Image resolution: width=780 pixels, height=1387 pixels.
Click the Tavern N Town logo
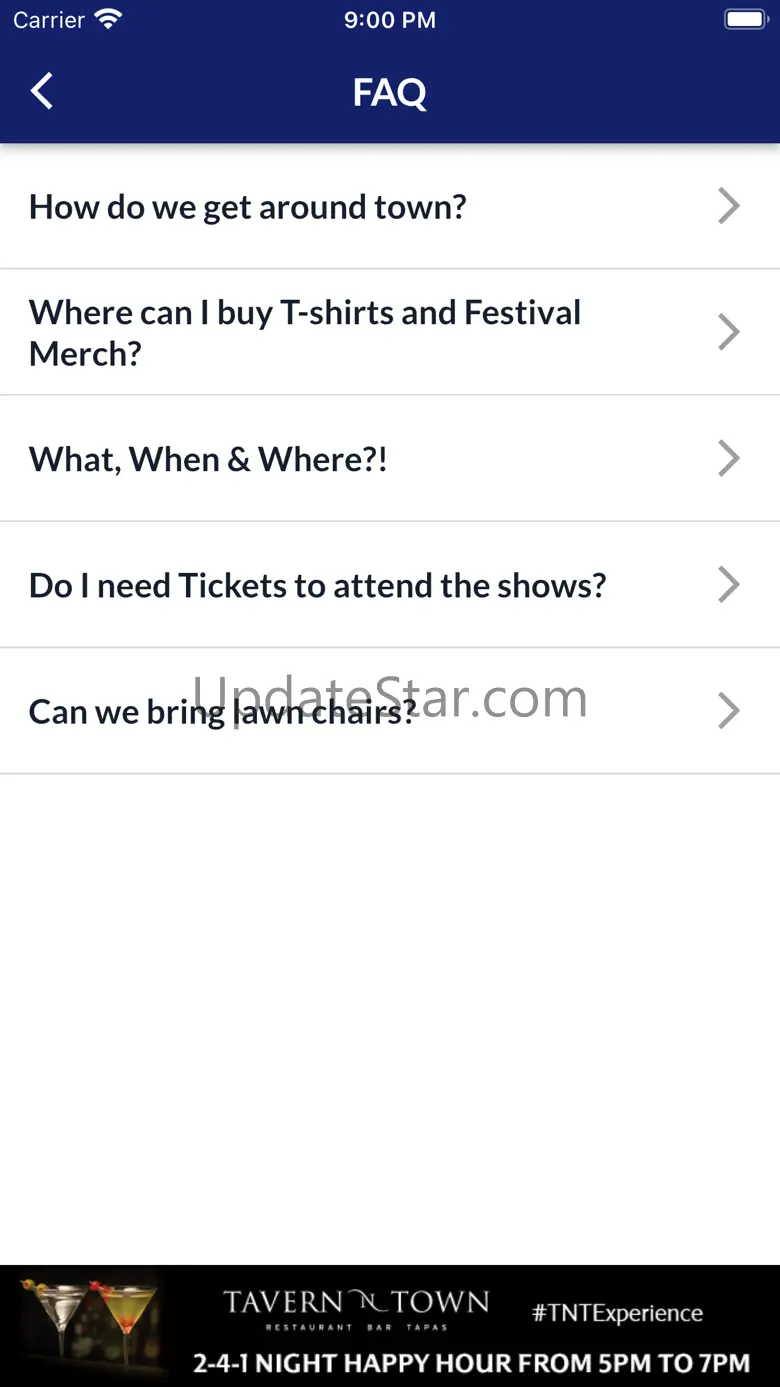click(x=356, y=1307)
